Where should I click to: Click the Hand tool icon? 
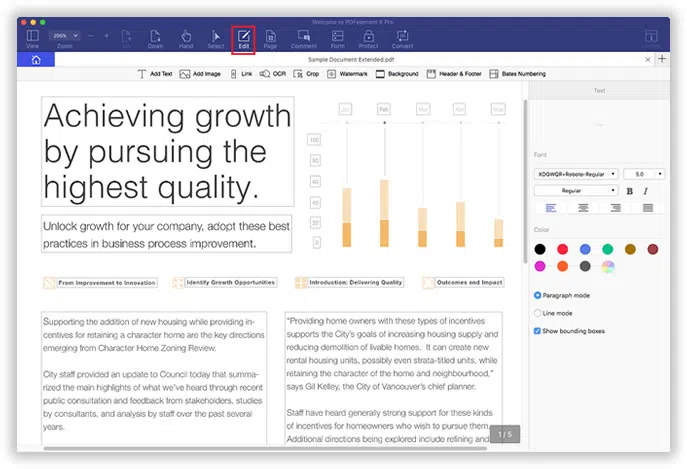click(186, 39)
